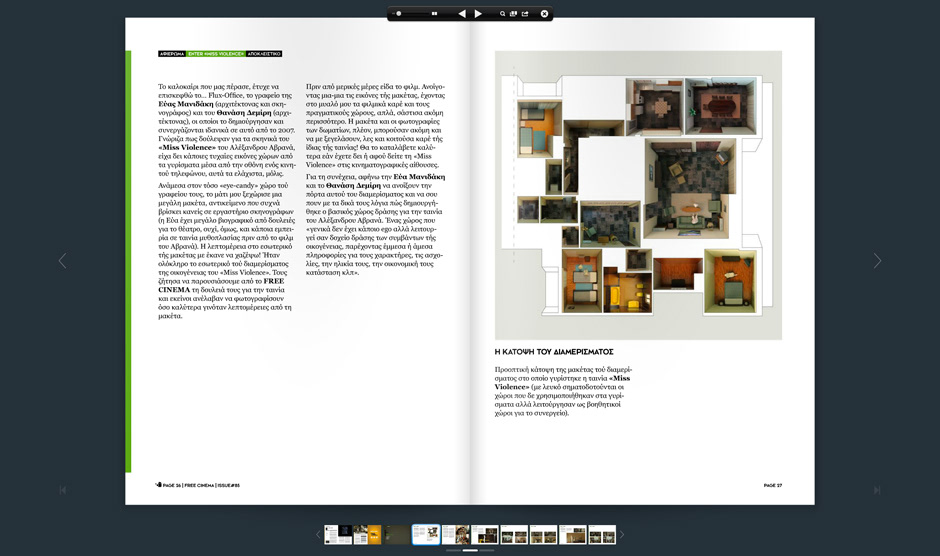Adjust the zoom slider handle
The image size is (940, 556).
(399, 13)
